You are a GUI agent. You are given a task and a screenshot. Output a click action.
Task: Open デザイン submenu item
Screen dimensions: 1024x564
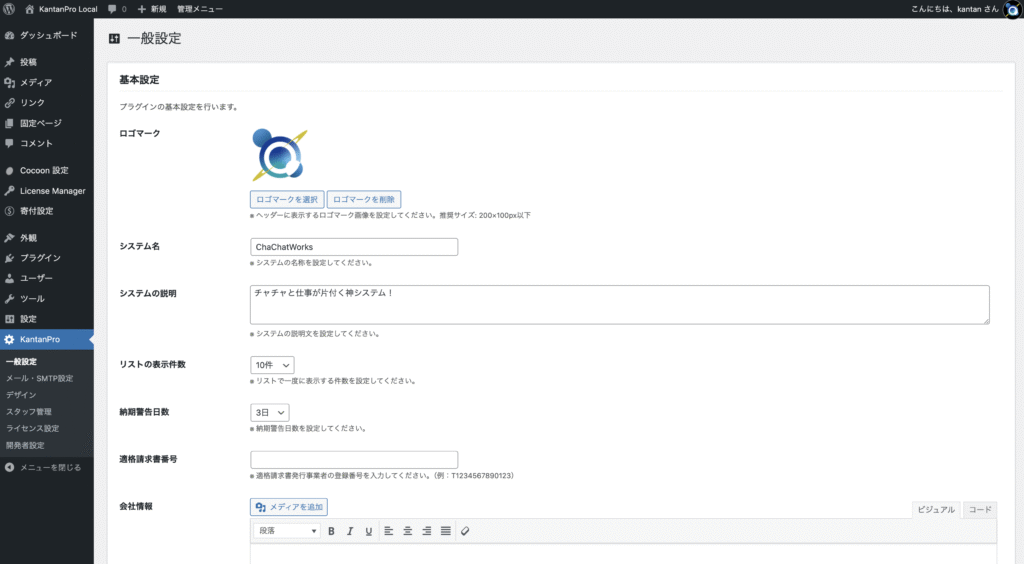point(21,395)
